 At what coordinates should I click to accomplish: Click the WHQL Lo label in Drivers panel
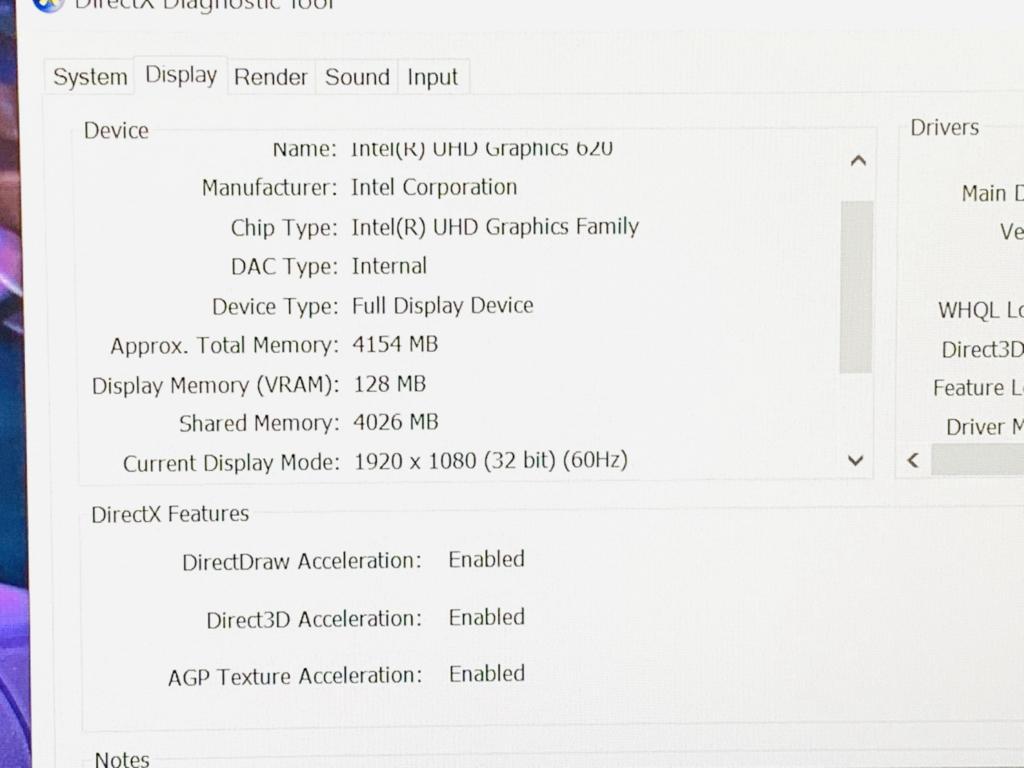pos(981,310)
